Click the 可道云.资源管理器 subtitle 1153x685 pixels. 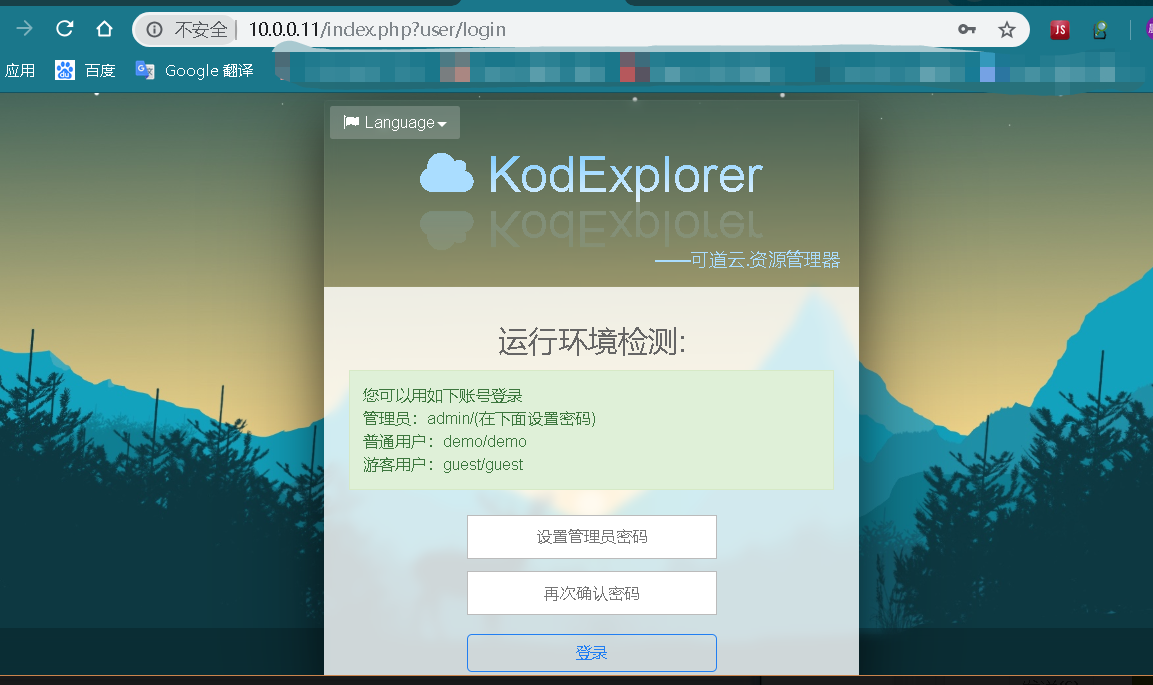coord(748,260)
